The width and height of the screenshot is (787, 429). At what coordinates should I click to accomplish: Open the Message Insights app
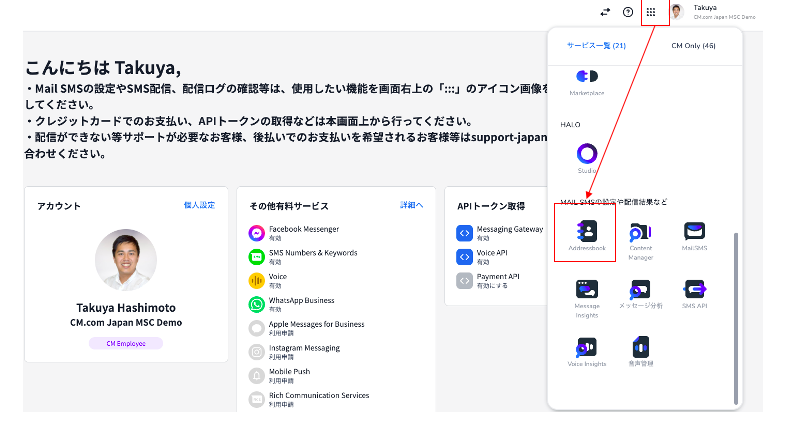pyautogui.click(x=587, y=299)
